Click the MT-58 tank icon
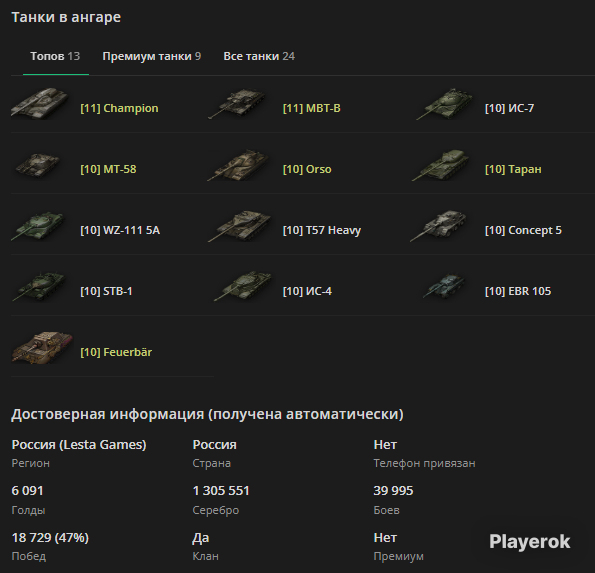Viewport: 595px width, 573px height. tap(37, 165)
